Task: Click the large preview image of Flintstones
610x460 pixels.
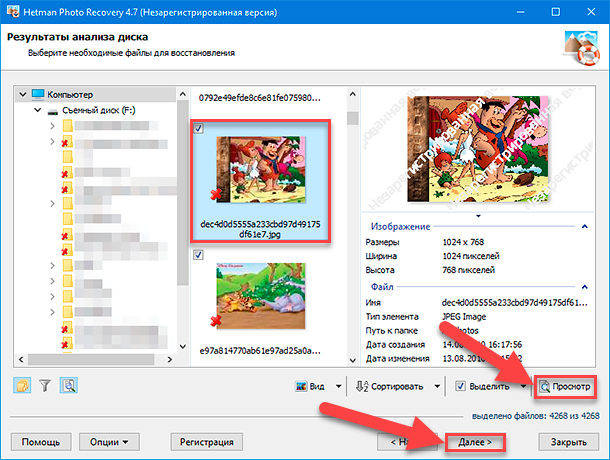Action: click(x=478, y=149)
